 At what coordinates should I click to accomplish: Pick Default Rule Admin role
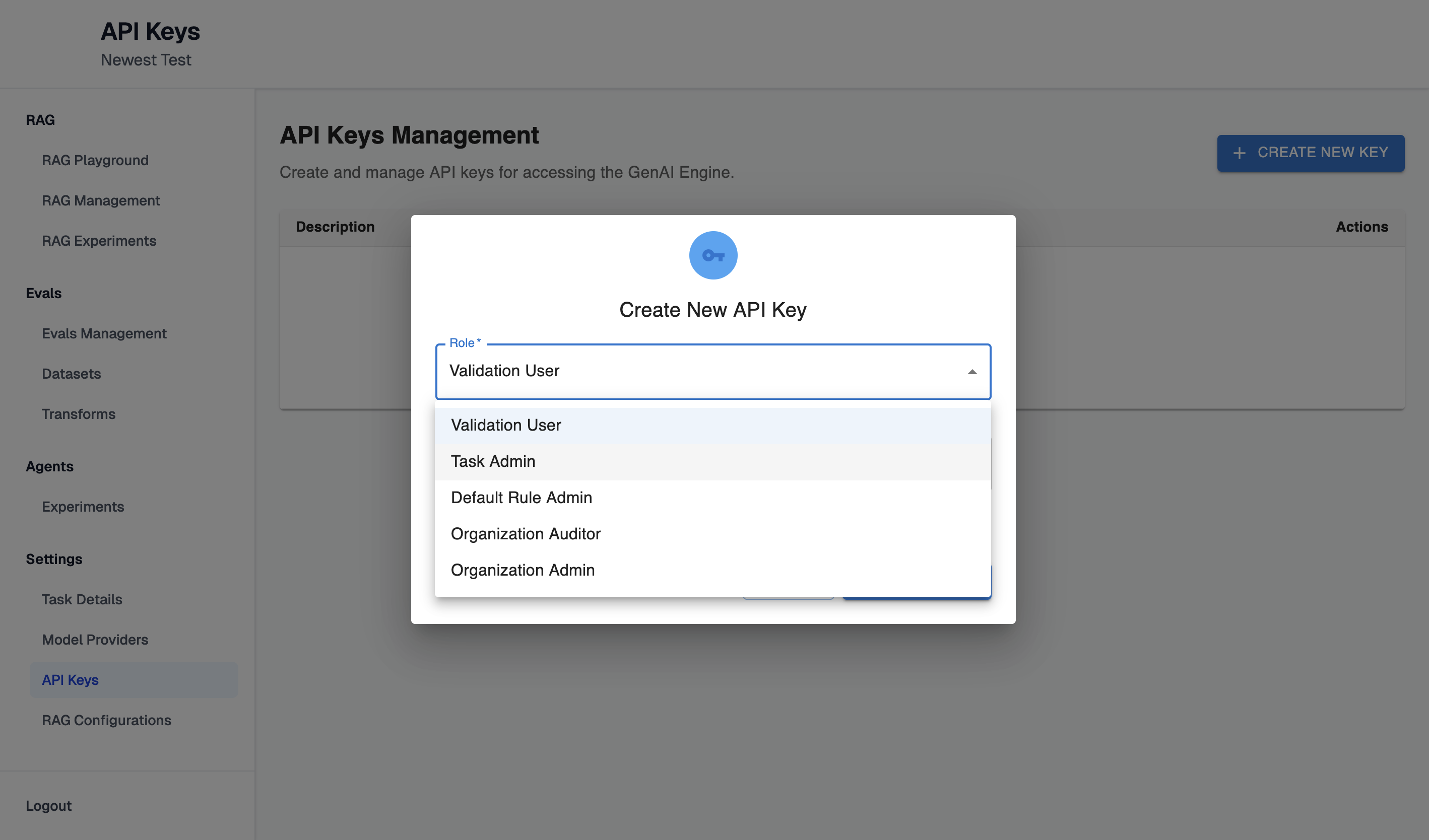[521, 498]
